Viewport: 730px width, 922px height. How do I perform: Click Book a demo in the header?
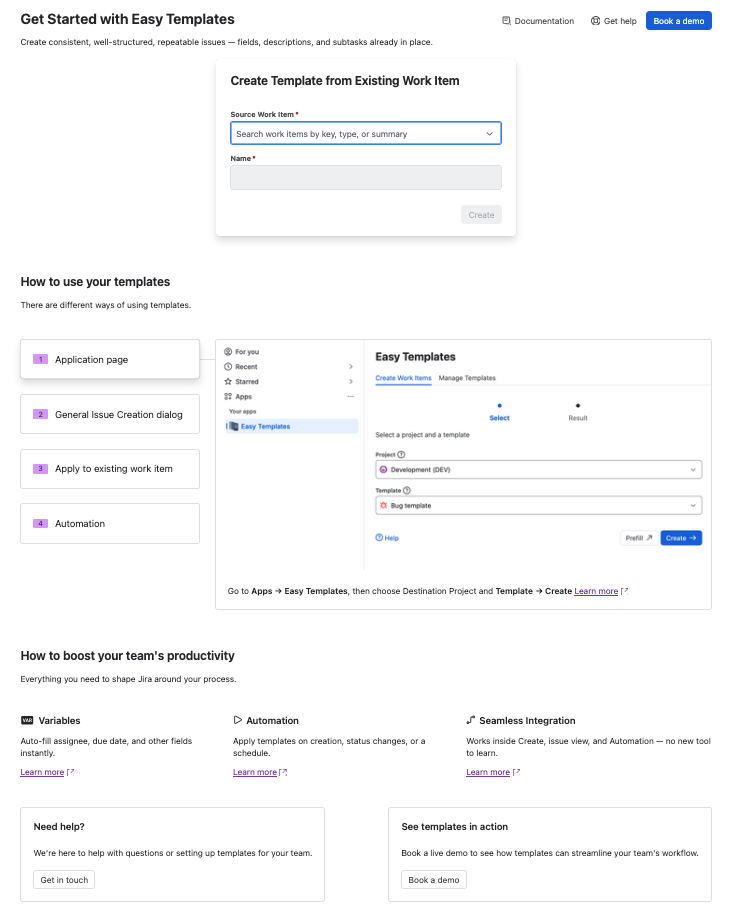(678, 21)
